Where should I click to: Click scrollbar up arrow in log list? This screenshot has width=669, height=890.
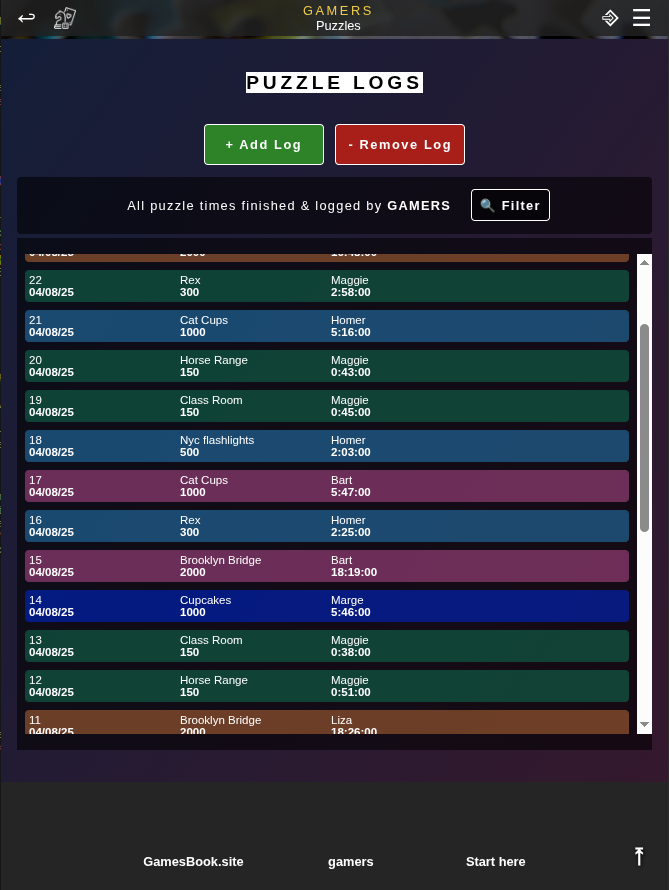tap(645, 262)
